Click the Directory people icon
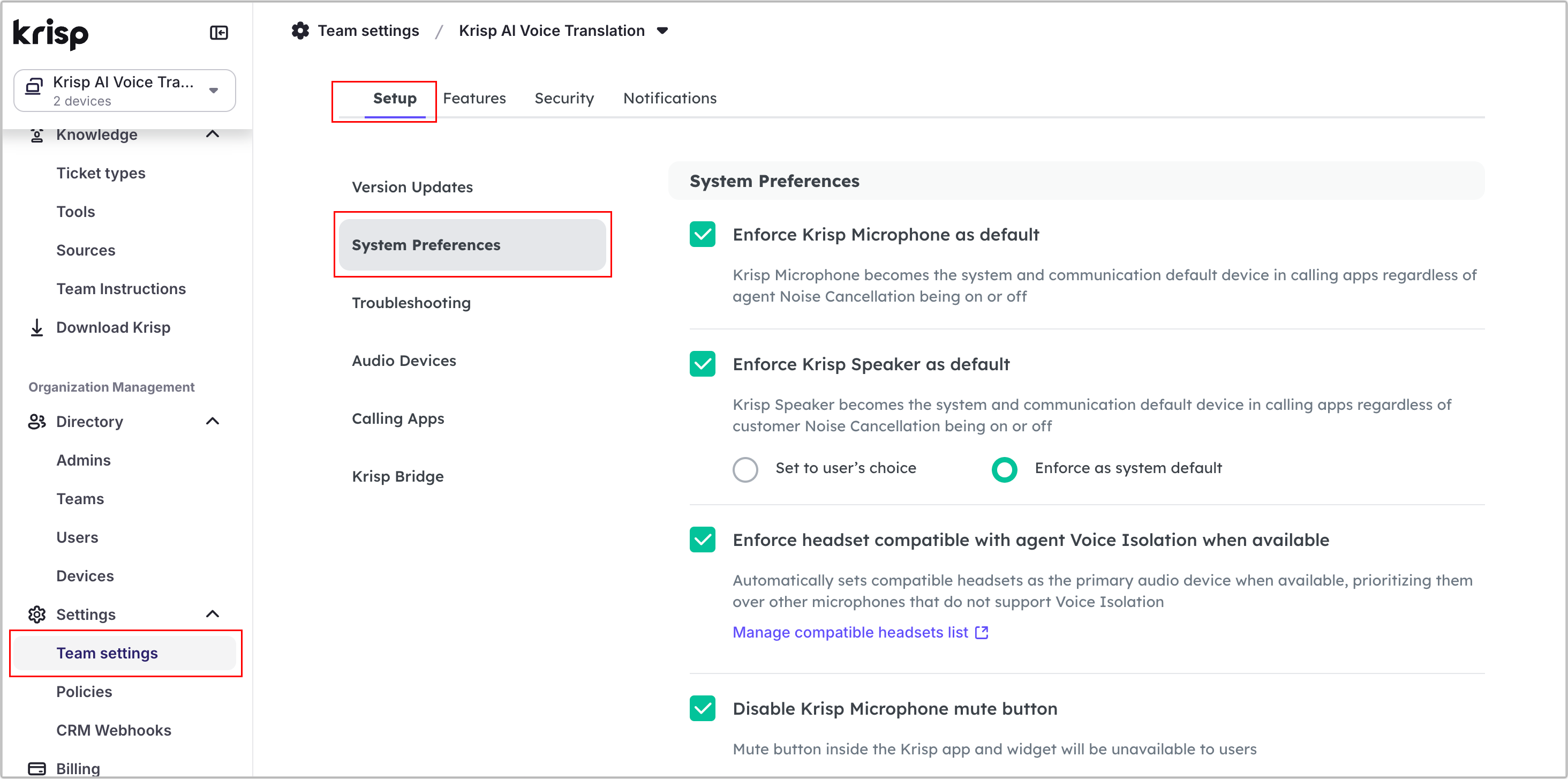This screenshot has width=1568, height=779. coord(36,422)
